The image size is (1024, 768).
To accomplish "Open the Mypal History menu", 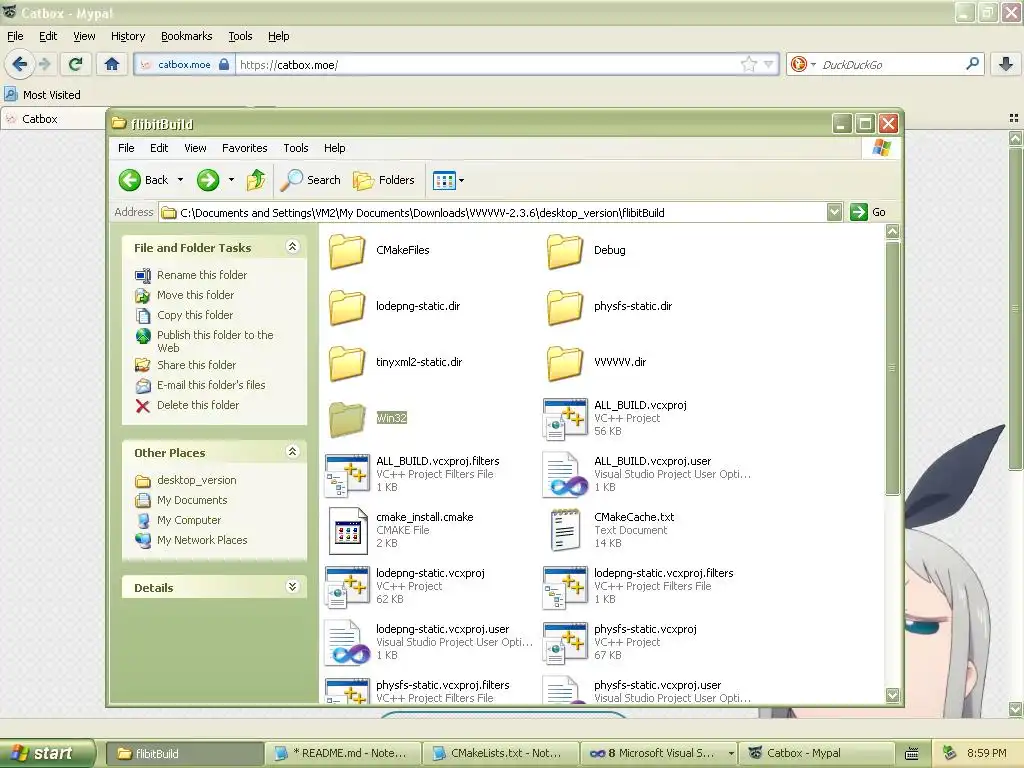I will click(128, 37).
